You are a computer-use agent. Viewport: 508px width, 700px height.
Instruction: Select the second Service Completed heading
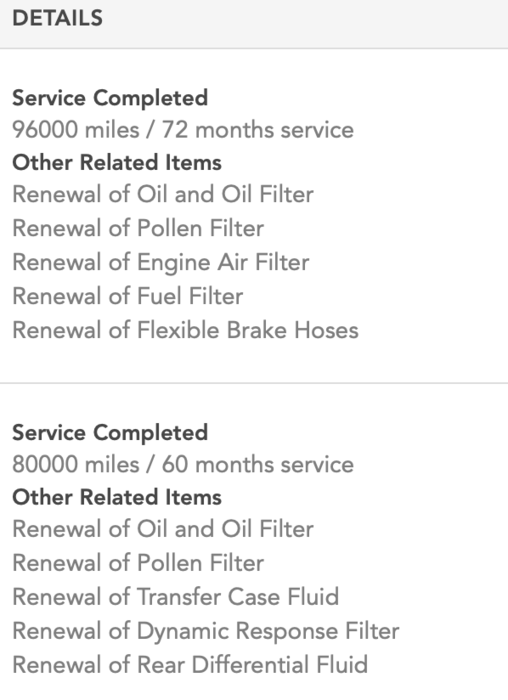[110, 433]
